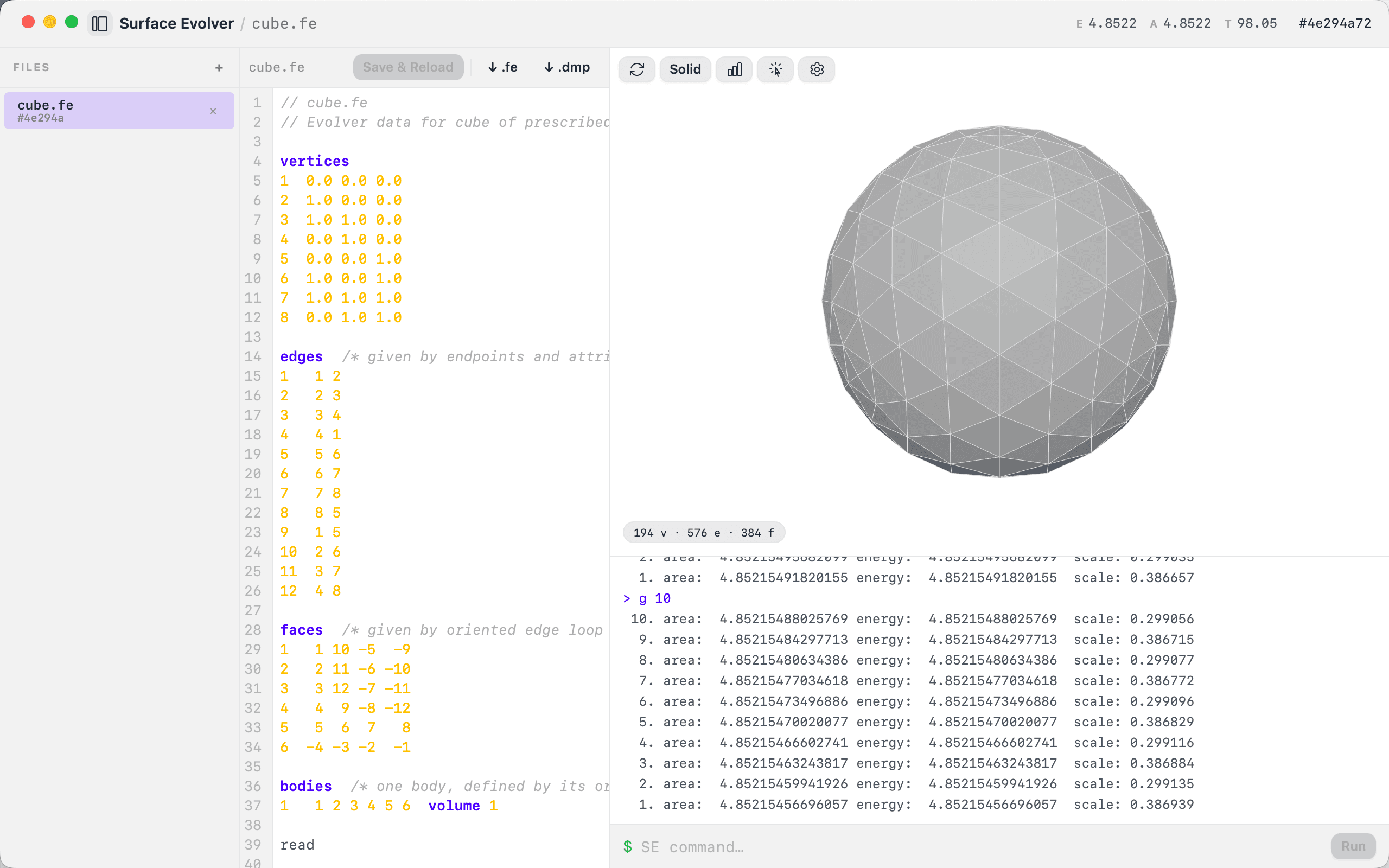Click line number 20 in the gutter
This screenshot has height=868, width=1389.
coord(252,474)
